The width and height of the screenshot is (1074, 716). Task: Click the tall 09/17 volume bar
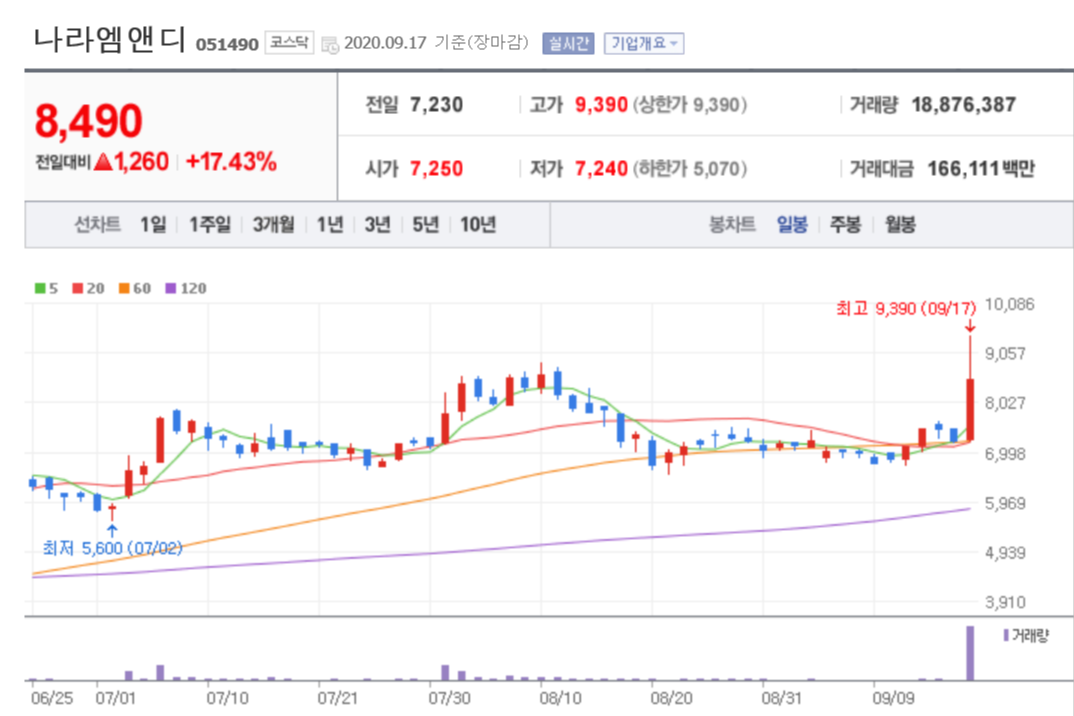(x=969, y=653)
